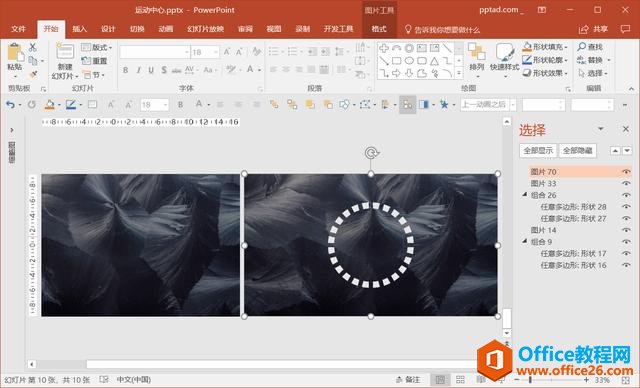Click the Reset (重置) button
The height and width of the screenshot is (388, 640).
tap(95, 61)
